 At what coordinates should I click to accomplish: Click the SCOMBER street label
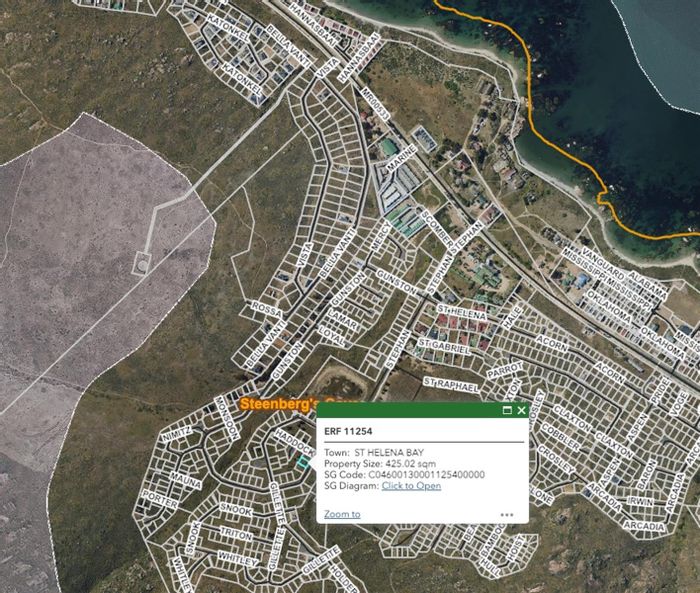coord(437,228)
